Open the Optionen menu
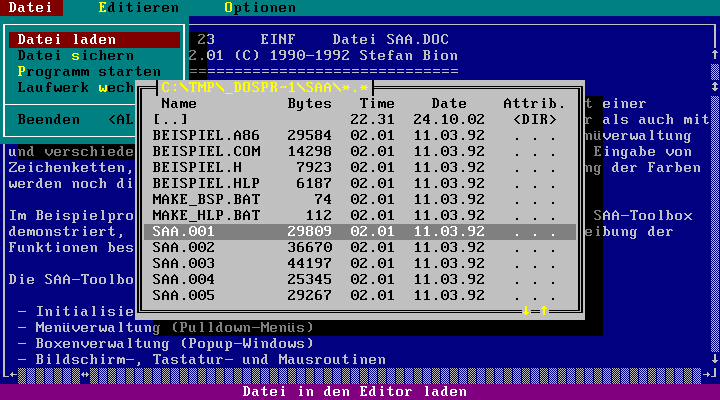Screen dimensions: 720x400 [x=259, y=8]
